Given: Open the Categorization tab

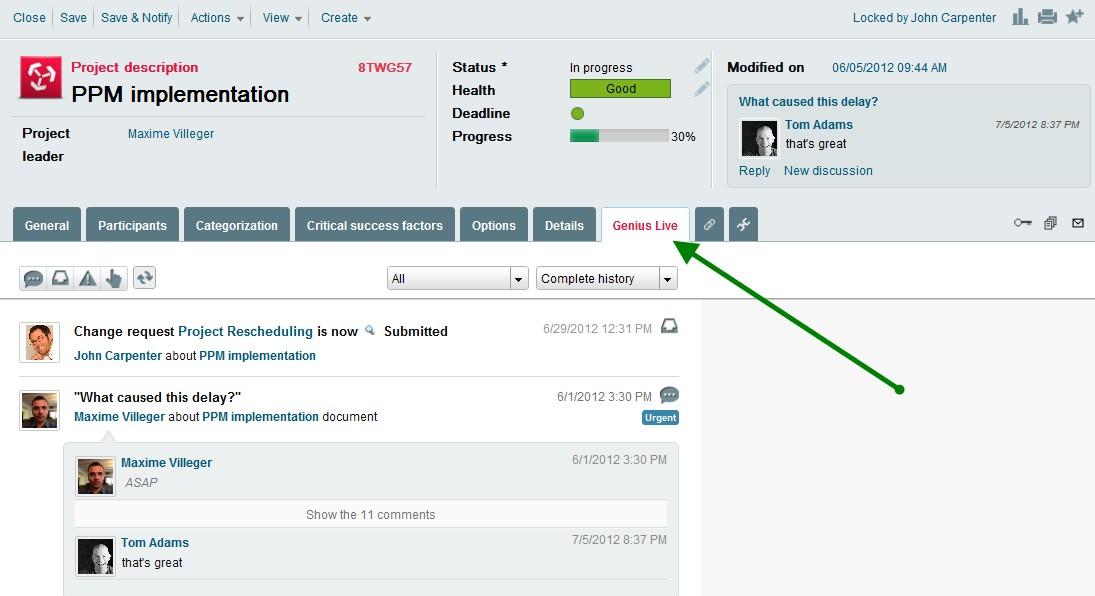Looking at the screenshot, I should pyautogui.click(x=237, y=225).
